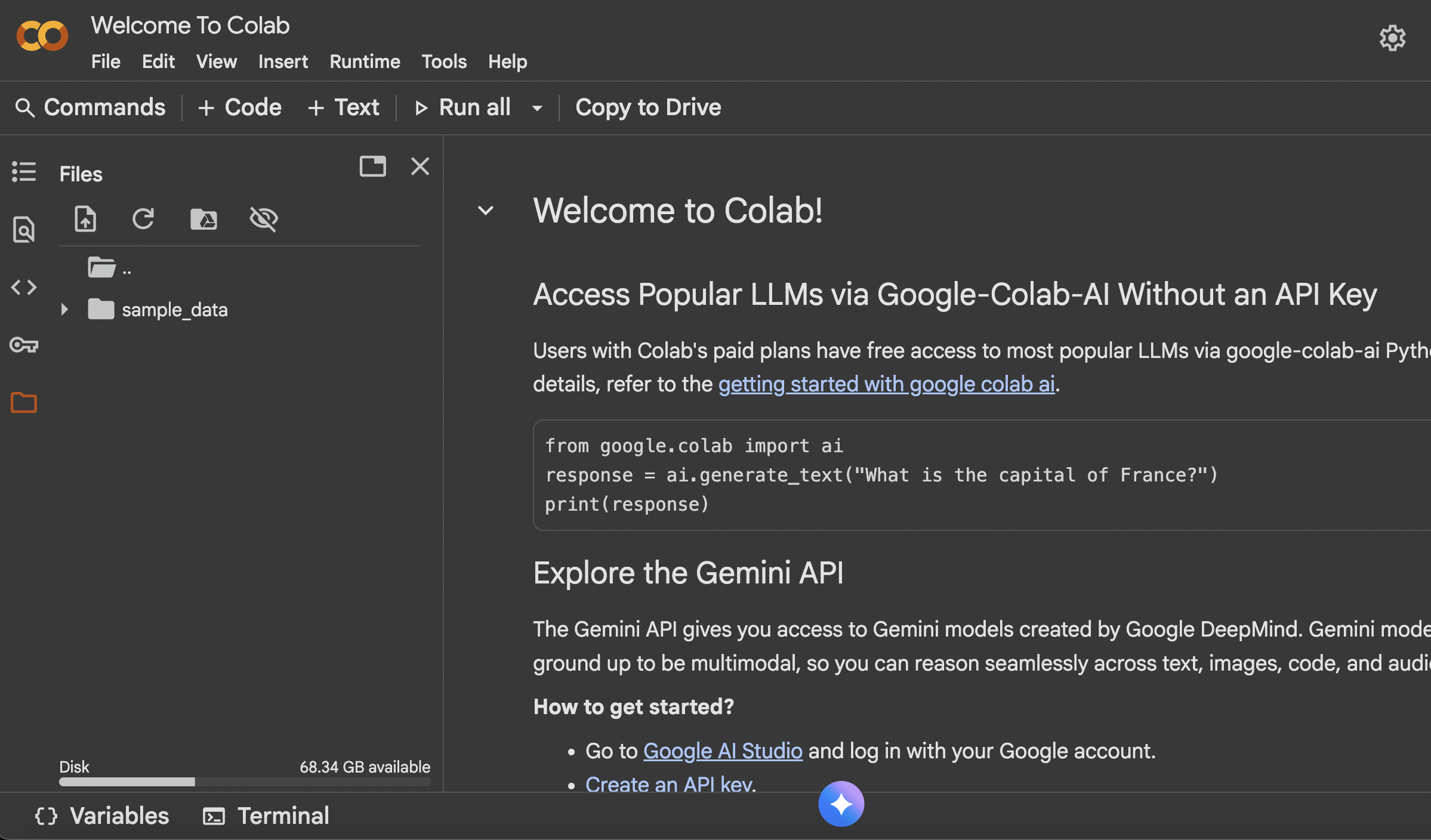The height and width of the screenshot is (840, 1431).
Task: Open the Run all dropdown arrow
Action: tap(537, 108)
